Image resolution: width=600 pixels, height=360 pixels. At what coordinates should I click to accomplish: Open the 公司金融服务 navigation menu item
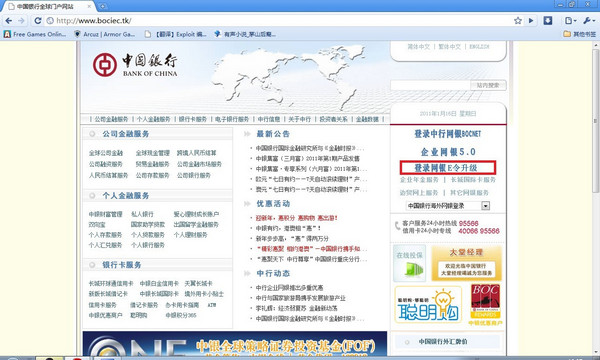click(x=111, y=119)
